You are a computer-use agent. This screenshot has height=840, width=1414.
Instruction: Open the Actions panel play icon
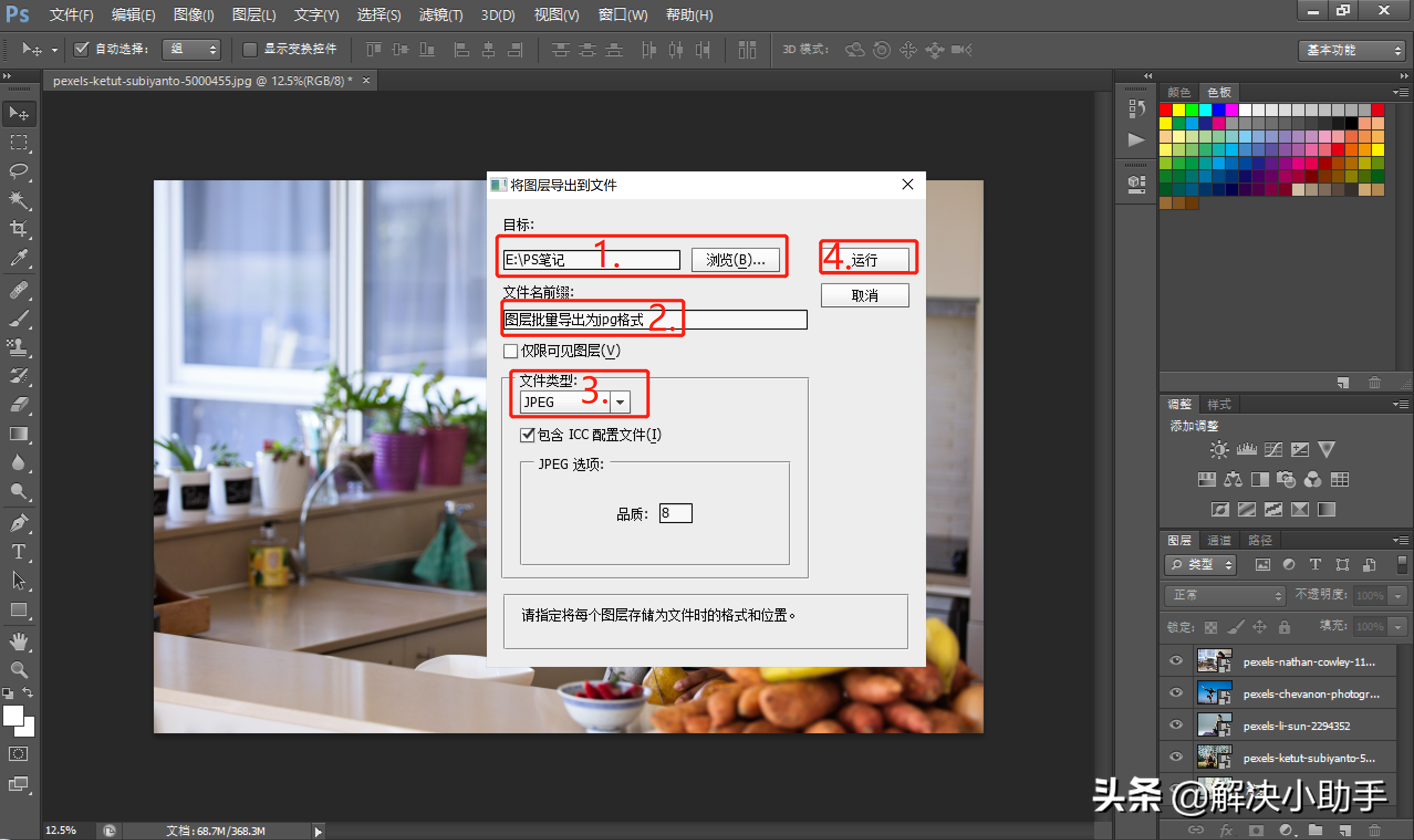(x=1136, y=140)
